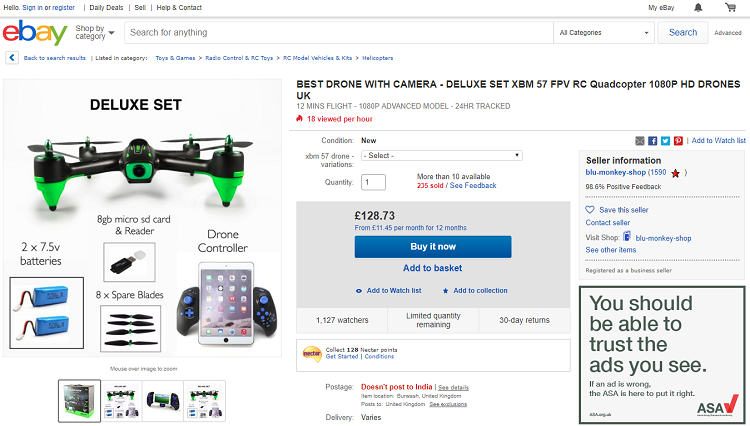The image size is (750, 426).
Task: Open the notifications bell icon
Action: 700,8
